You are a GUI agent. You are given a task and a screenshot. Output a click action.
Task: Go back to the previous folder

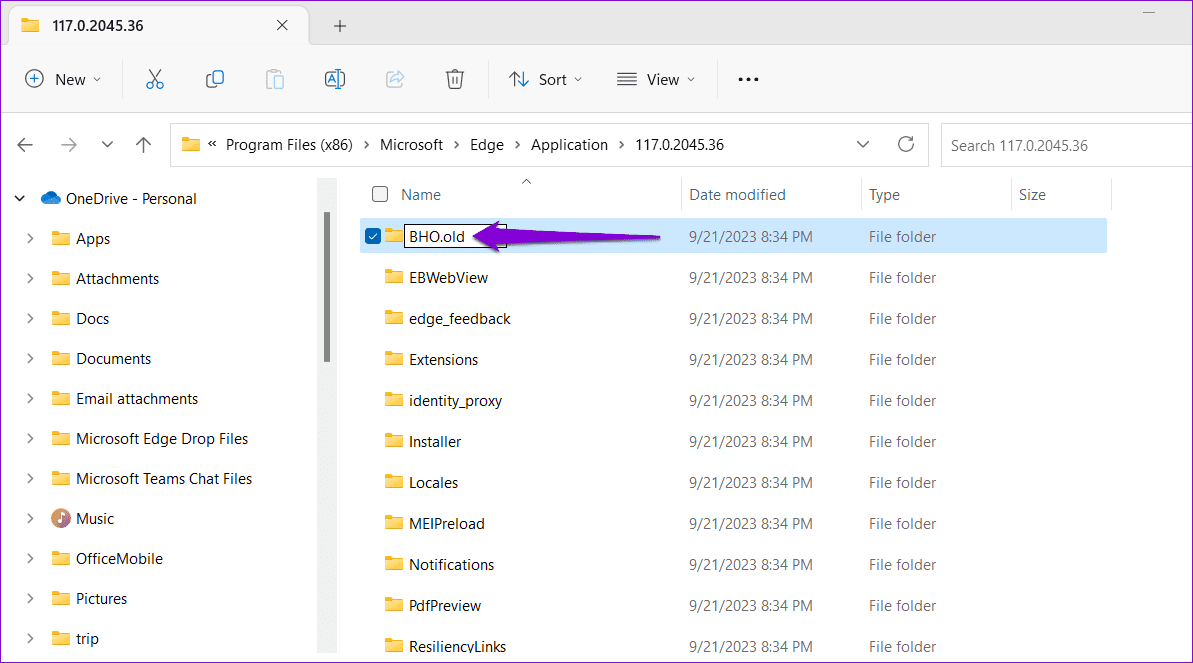tap(25, 144)
